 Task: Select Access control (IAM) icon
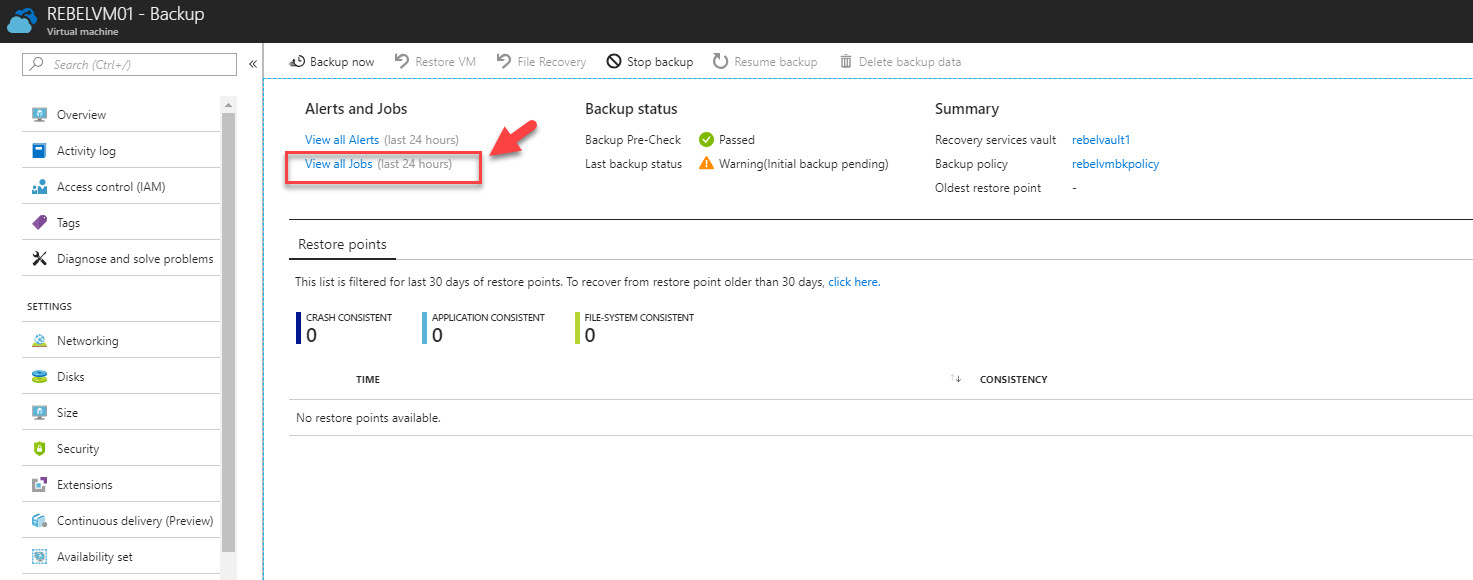[40, 187]
